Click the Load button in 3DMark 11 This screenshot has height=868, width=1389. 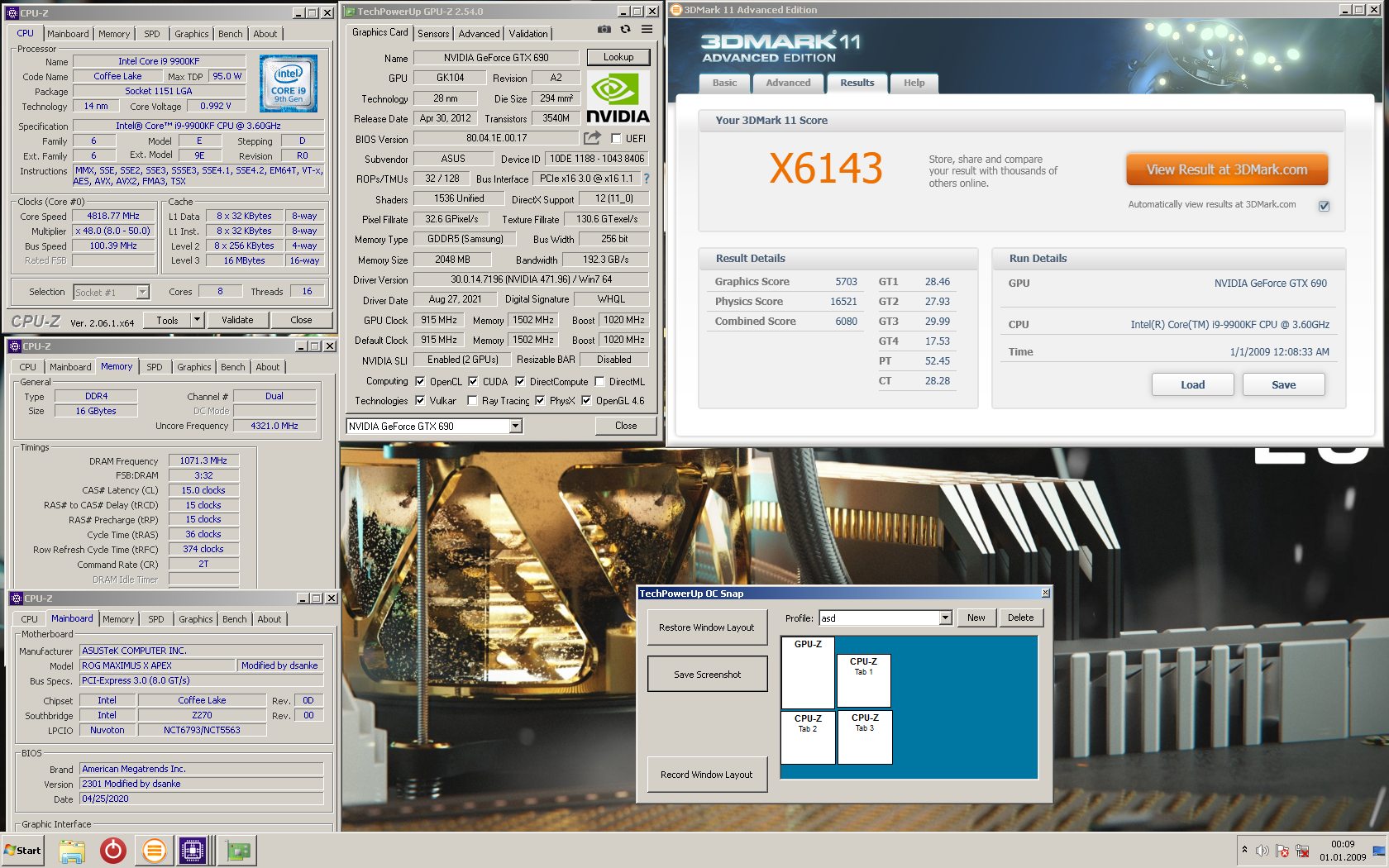[1192, 384]
